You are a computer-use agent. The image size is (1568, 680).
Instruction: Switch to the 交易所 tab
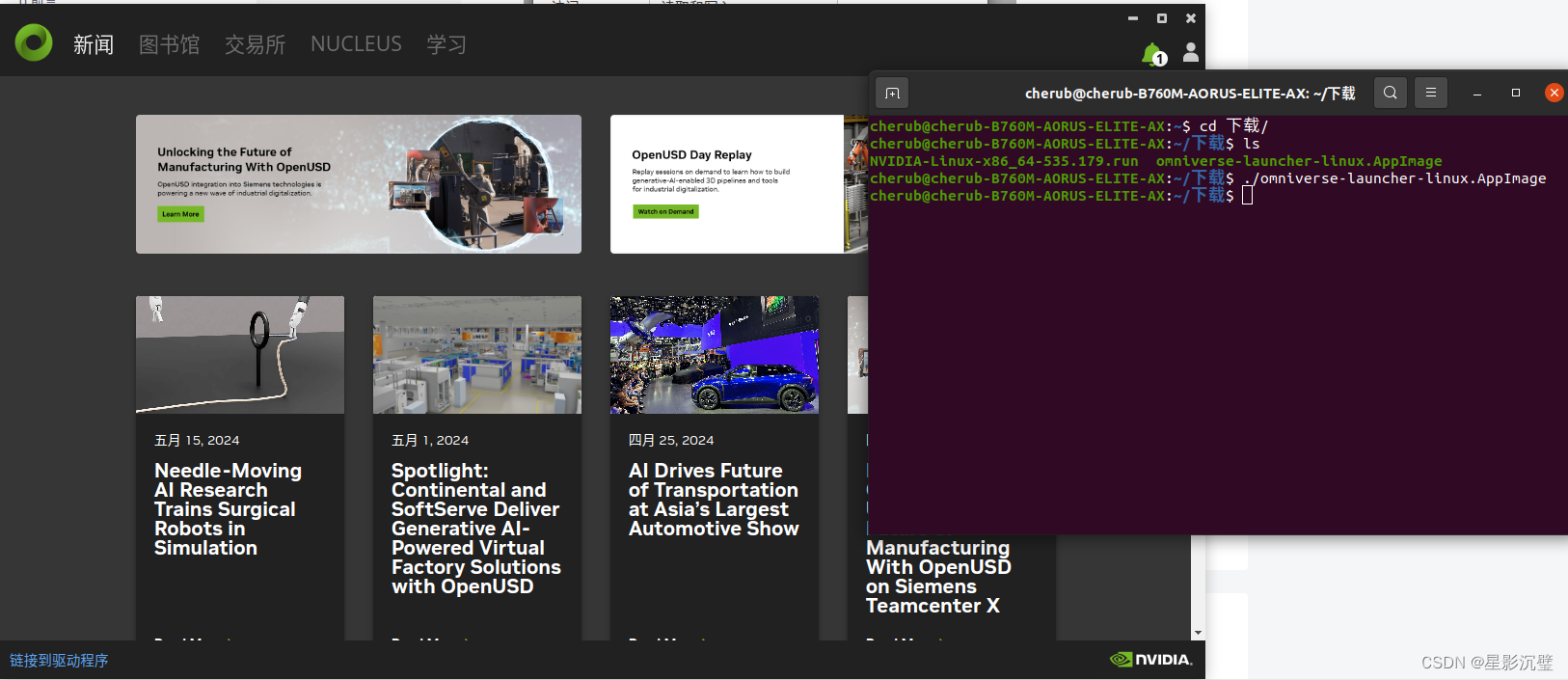(x=255, y=44)
